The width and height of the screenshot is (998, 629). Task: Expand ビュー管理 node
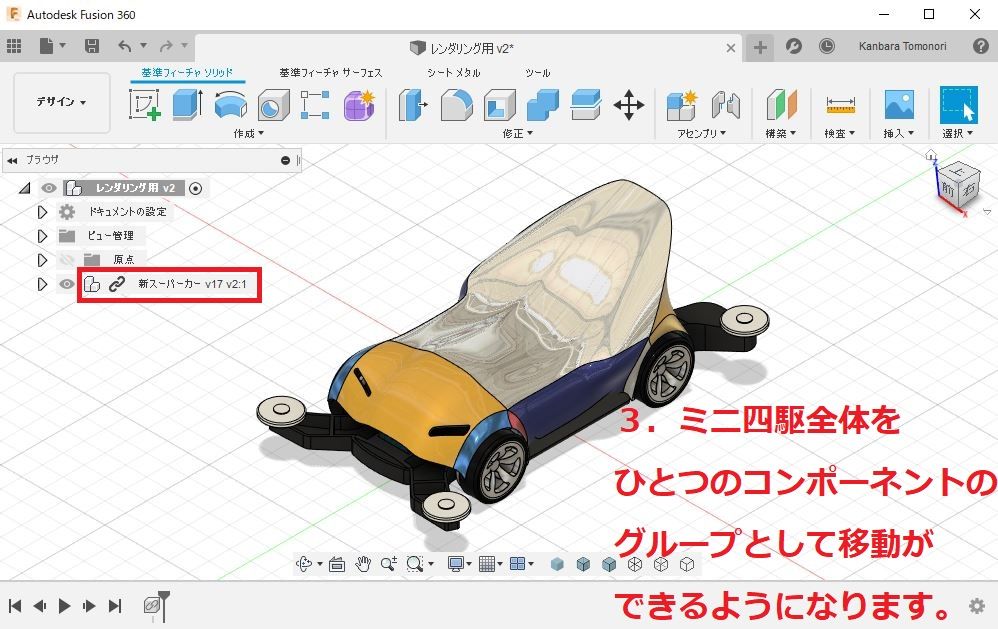42,236
